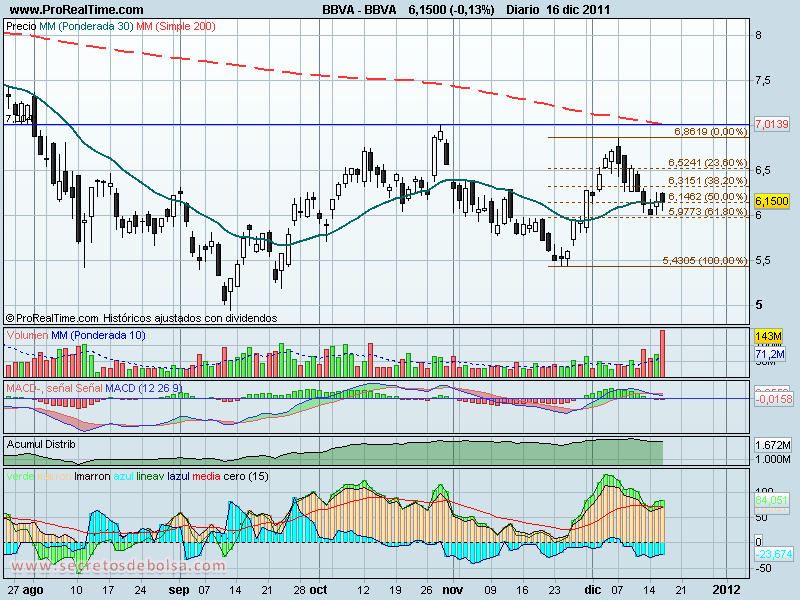Image resolution: width=800 pixels, height=600 pixels.
Task: Click the oct month label on time axis
Action: point(318,590)
